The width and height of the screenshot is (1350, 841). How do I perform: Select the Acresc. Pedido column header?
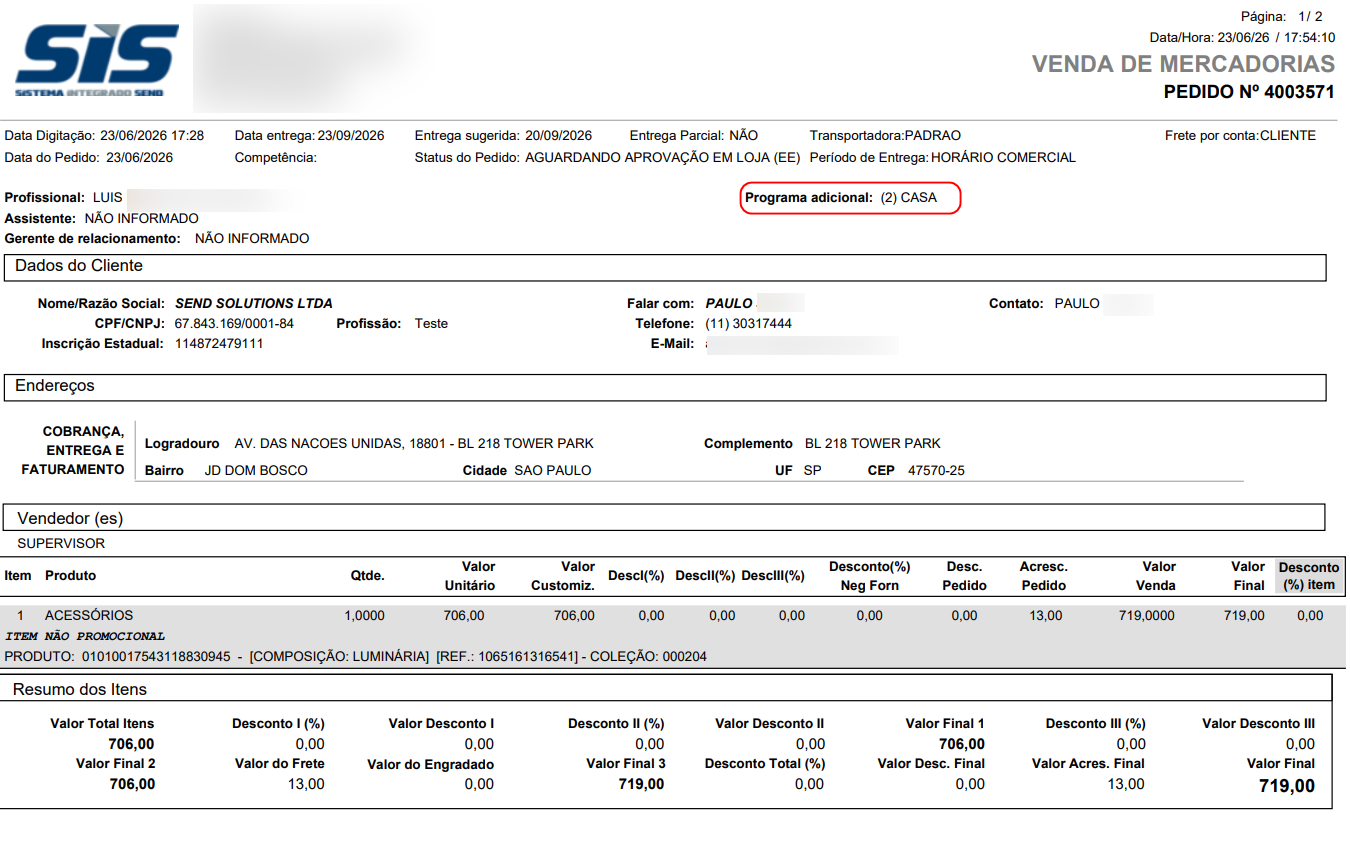(x=1043, y=576)
